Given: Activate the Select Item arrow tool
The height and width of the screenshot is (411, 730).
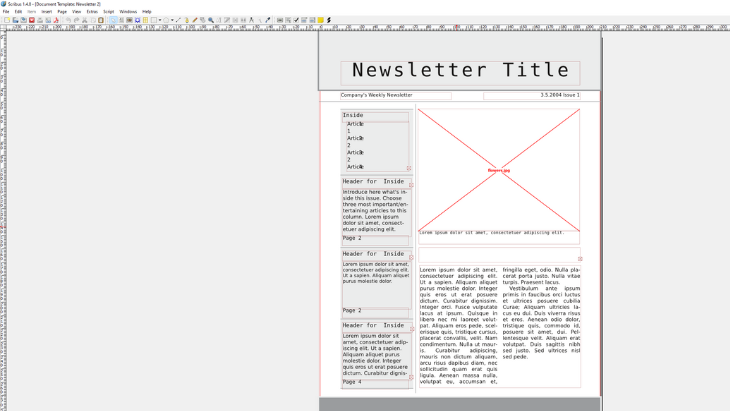Looking at the screenshot, I should point(113,20).
